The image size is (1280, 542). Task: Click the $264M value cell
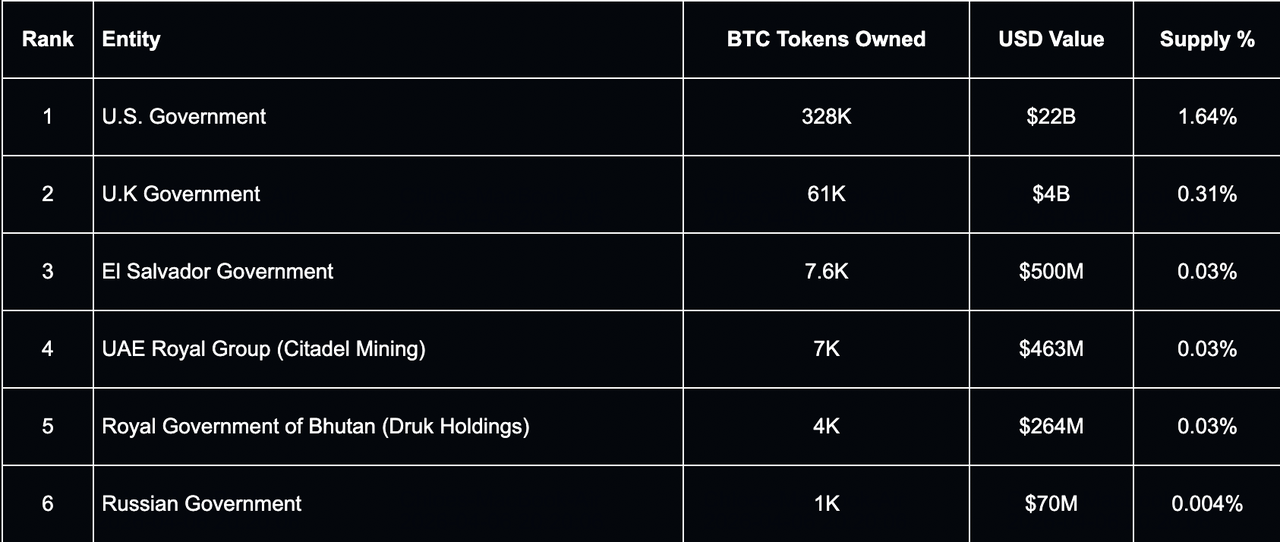coord(1051,426)
